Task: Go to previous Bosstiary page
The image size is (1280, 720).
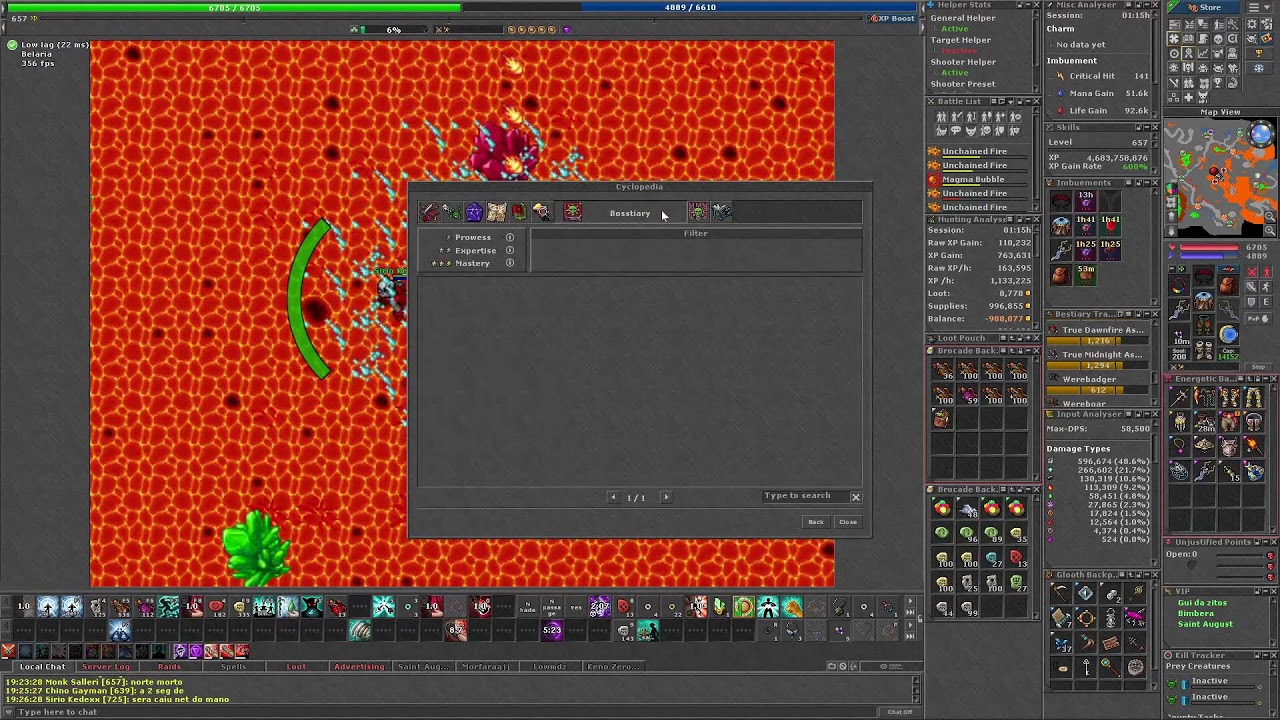Action: coord(613,497)
